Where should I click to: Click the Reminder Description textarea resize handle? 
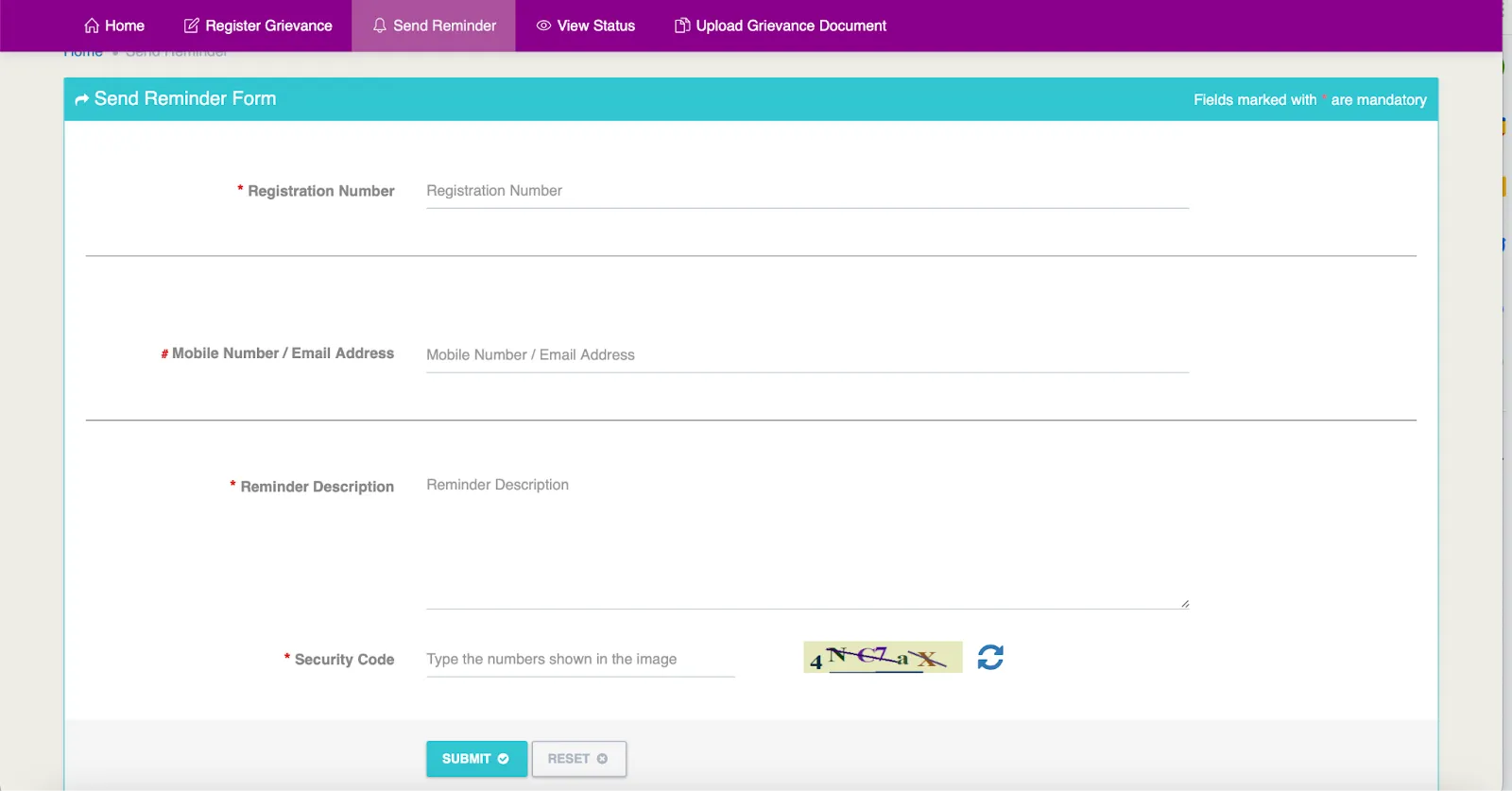tap(1184, 604)
